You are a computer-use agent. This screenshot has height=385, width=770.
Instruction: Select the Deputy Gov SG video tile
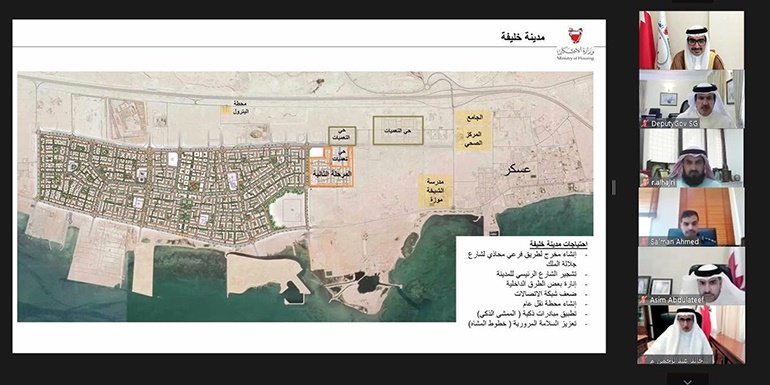coord(691,99)
